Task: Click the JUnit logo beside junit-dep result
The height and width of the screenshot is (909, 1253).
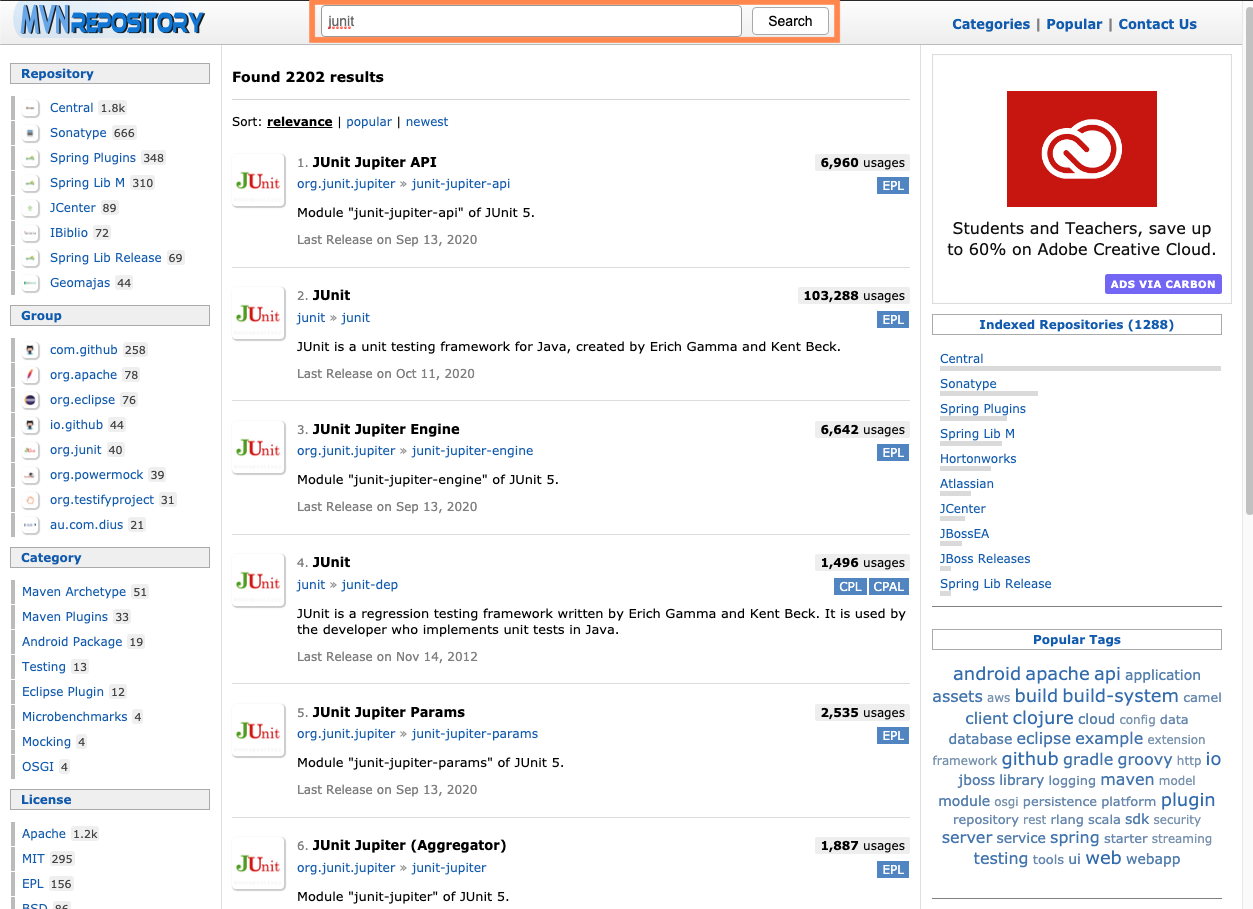Action: click(258, 581)
